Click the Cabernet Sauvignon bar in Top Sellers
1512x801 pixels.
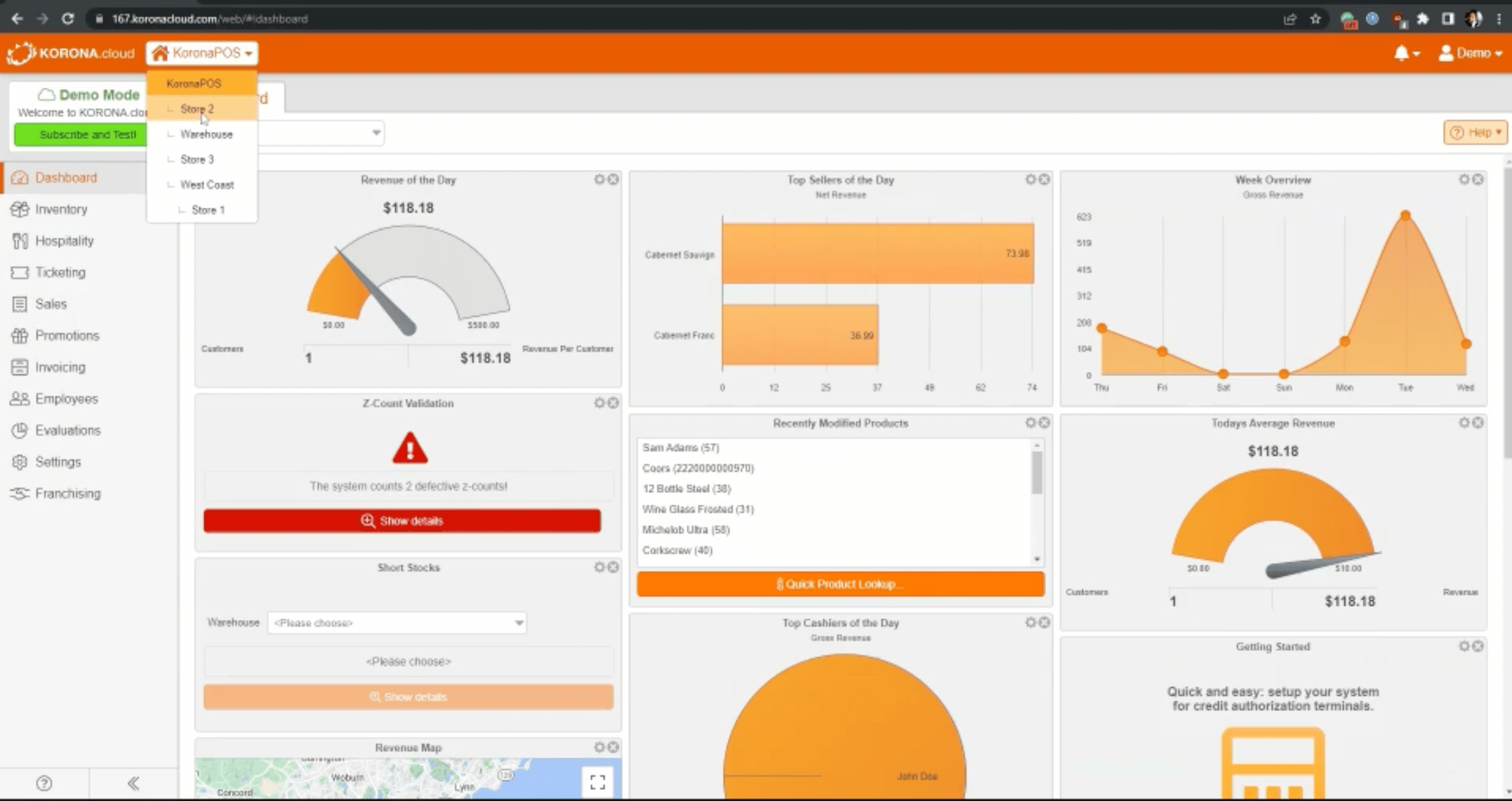[877, 253]
